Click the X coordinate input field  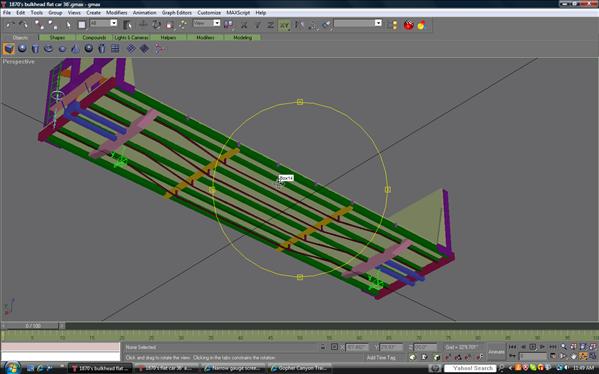tap(358, 347)
